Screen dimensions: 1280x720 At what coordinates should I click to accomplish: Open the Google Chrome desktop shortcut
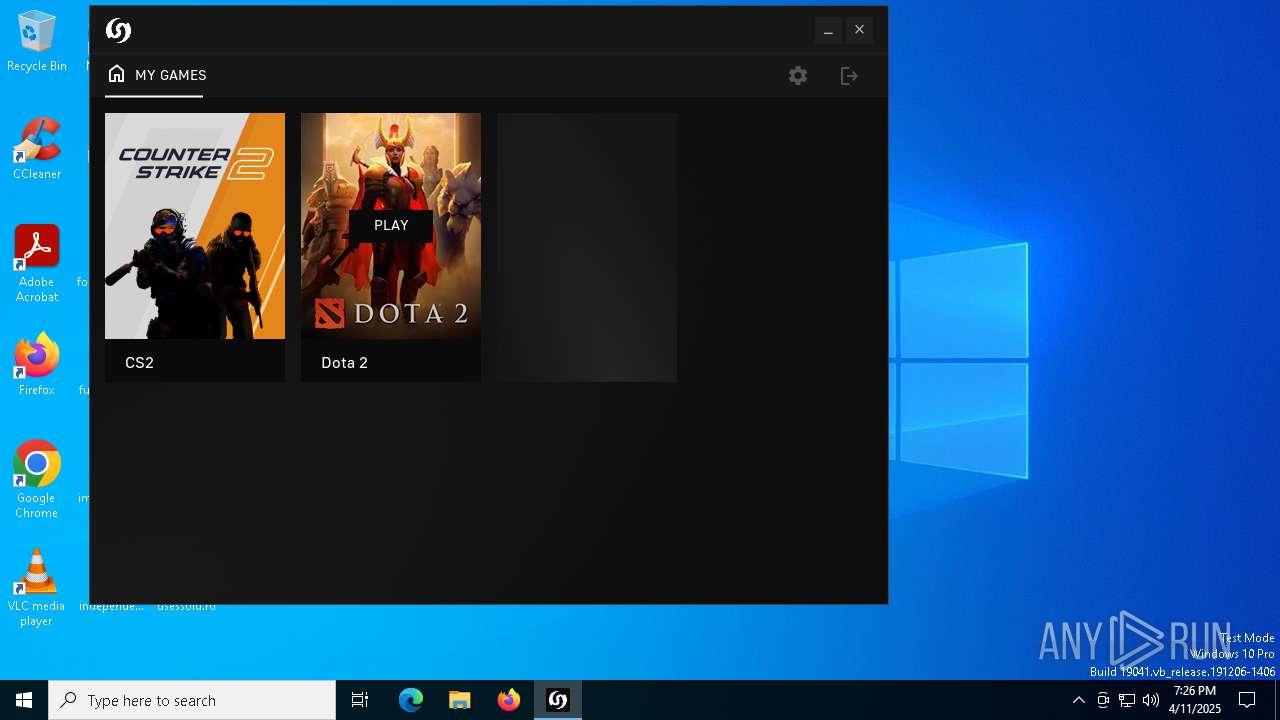coord(37,480)
